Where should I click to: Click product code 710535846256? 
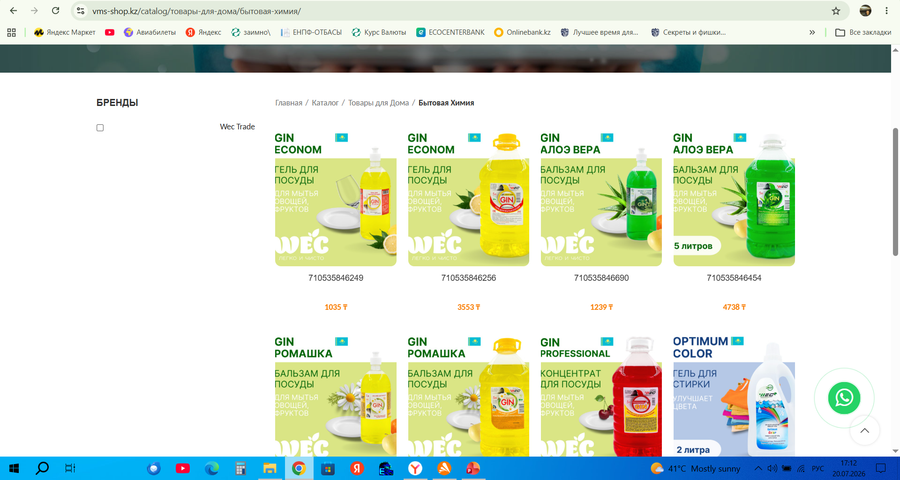(x=468, y=278)
